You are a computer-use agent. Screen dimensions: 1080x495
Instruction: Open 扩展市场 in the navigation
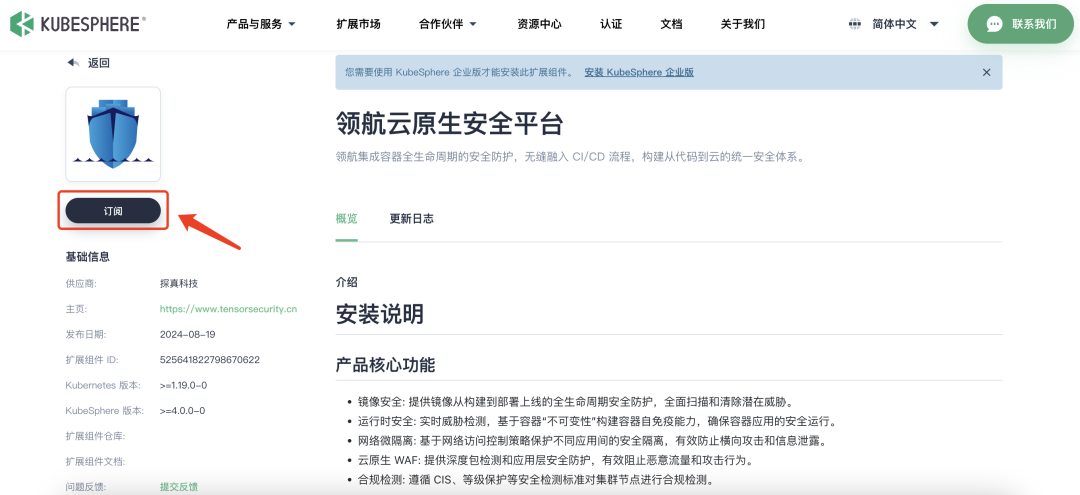pyautogui.click(x=358, y=24)
